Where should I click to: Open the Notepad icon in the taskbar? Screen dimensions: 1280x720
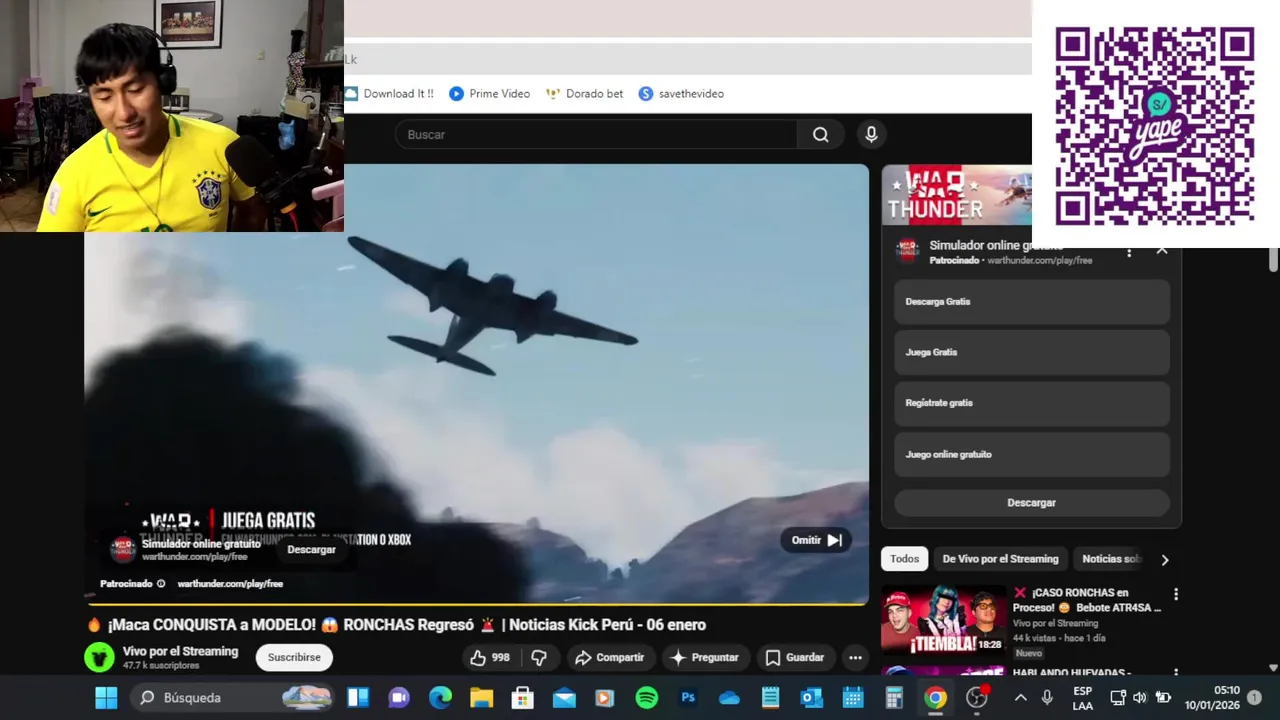pos(770,697)
